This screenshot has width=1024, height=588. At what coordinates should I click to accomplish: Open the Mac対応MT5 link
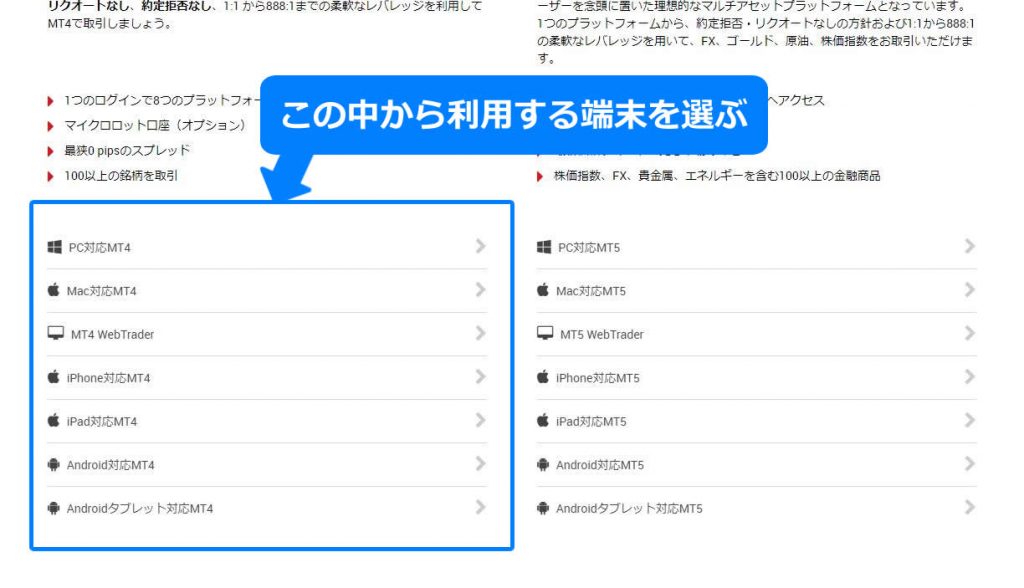pyautogui.click(x=591, y=291)
